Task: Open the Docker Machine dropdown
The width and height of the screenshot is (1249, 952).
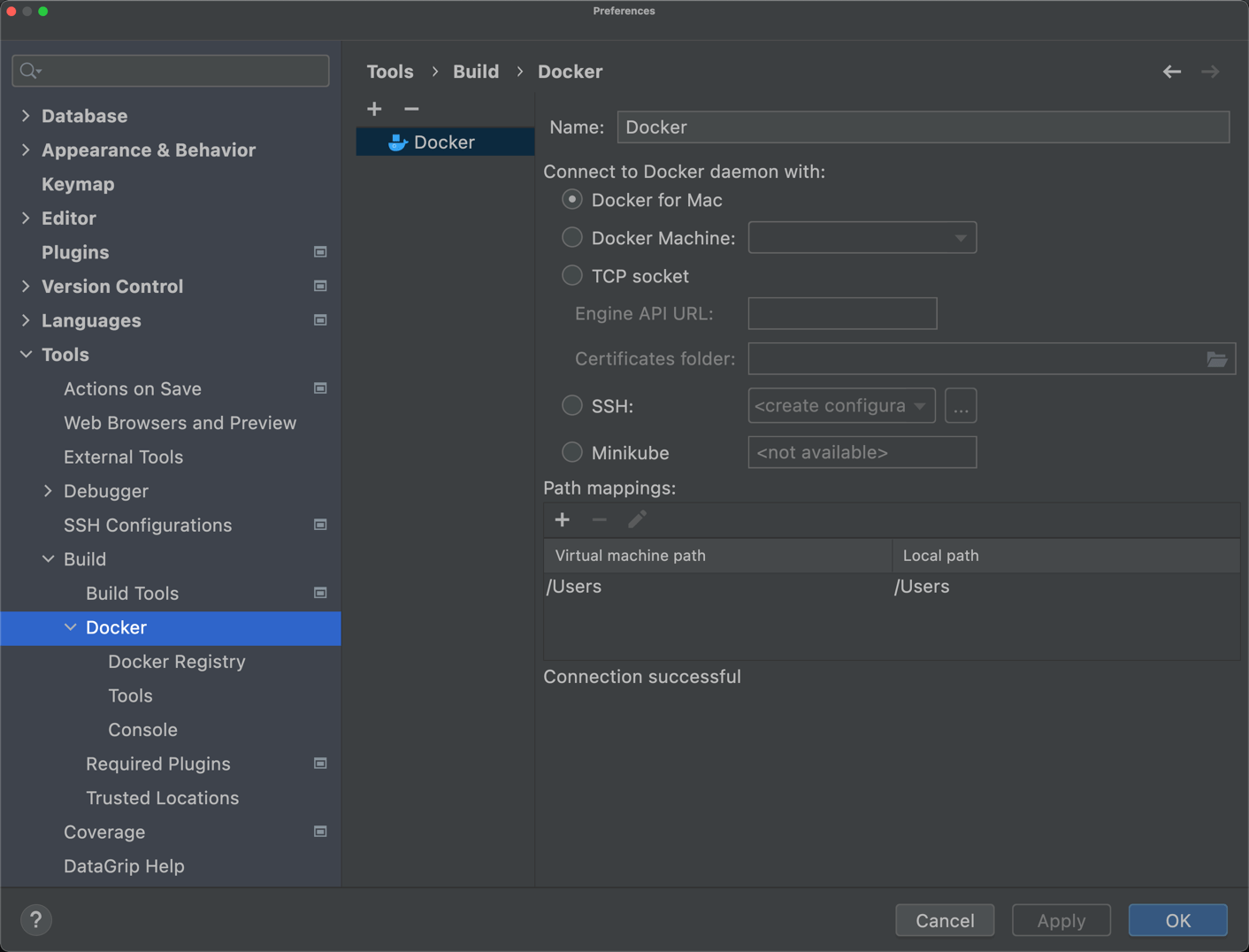Action: [960, 237]
